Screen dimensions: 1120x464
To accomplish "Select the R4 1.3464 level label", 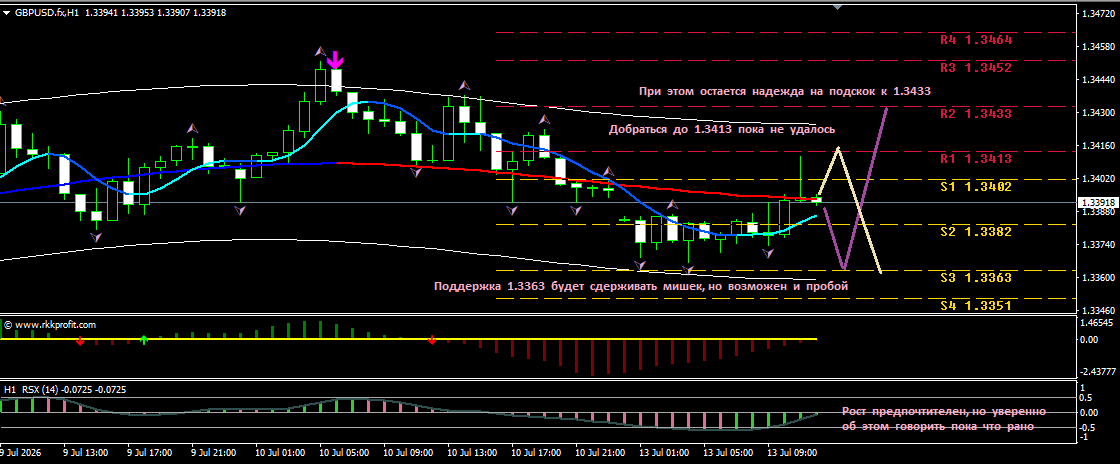I will 976,40.
